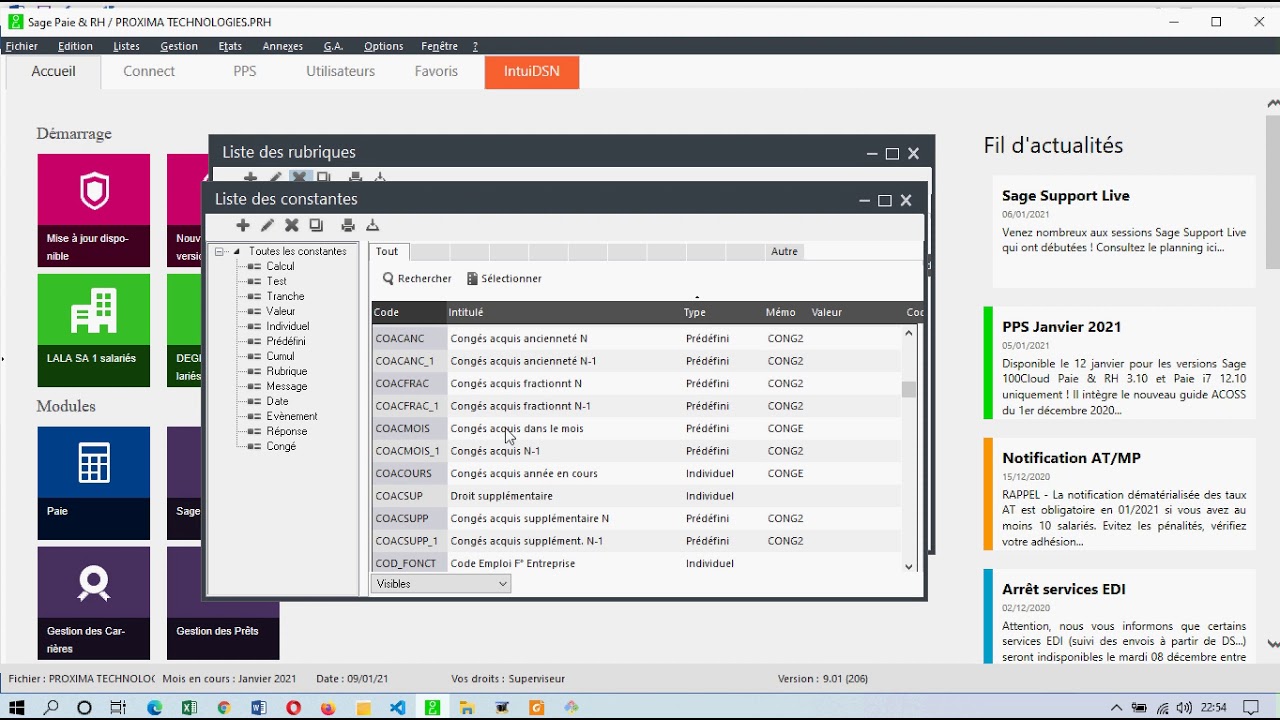Print the constants list
The image size is (1280, 720).
click(x=348, y=226)
